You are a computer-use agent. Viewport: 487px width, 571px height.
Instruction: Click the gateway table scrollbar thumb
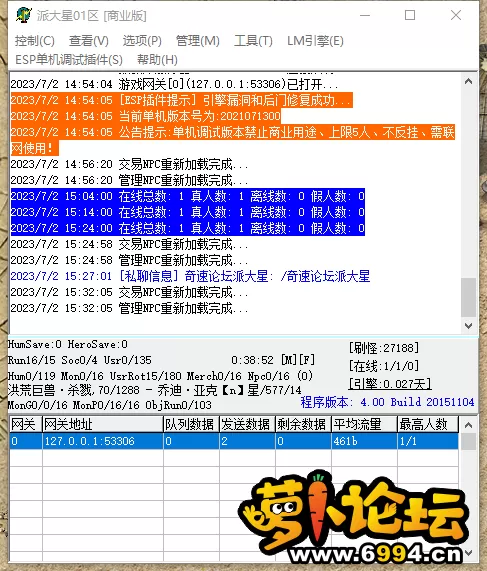coord(468,442)
